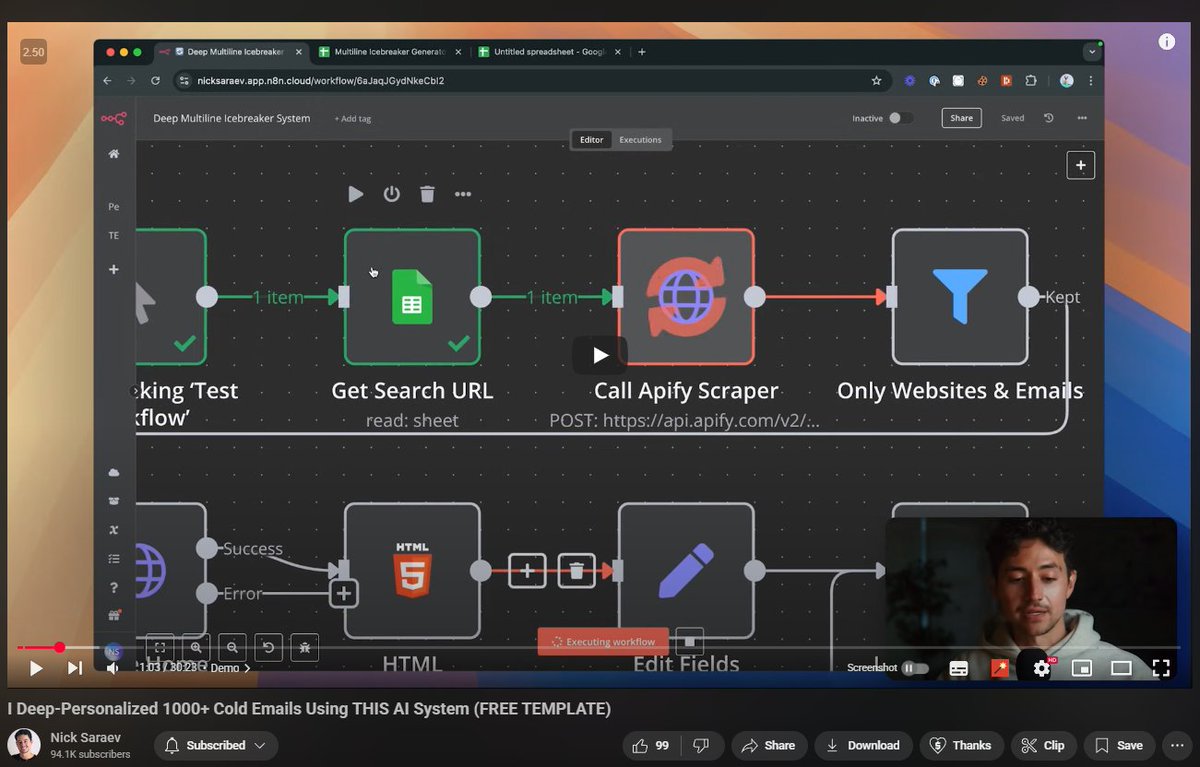Click the browser address bar URL
The height and width of the screenshot is (767, 1200).
pyautogui.click(x=321, y=80)
